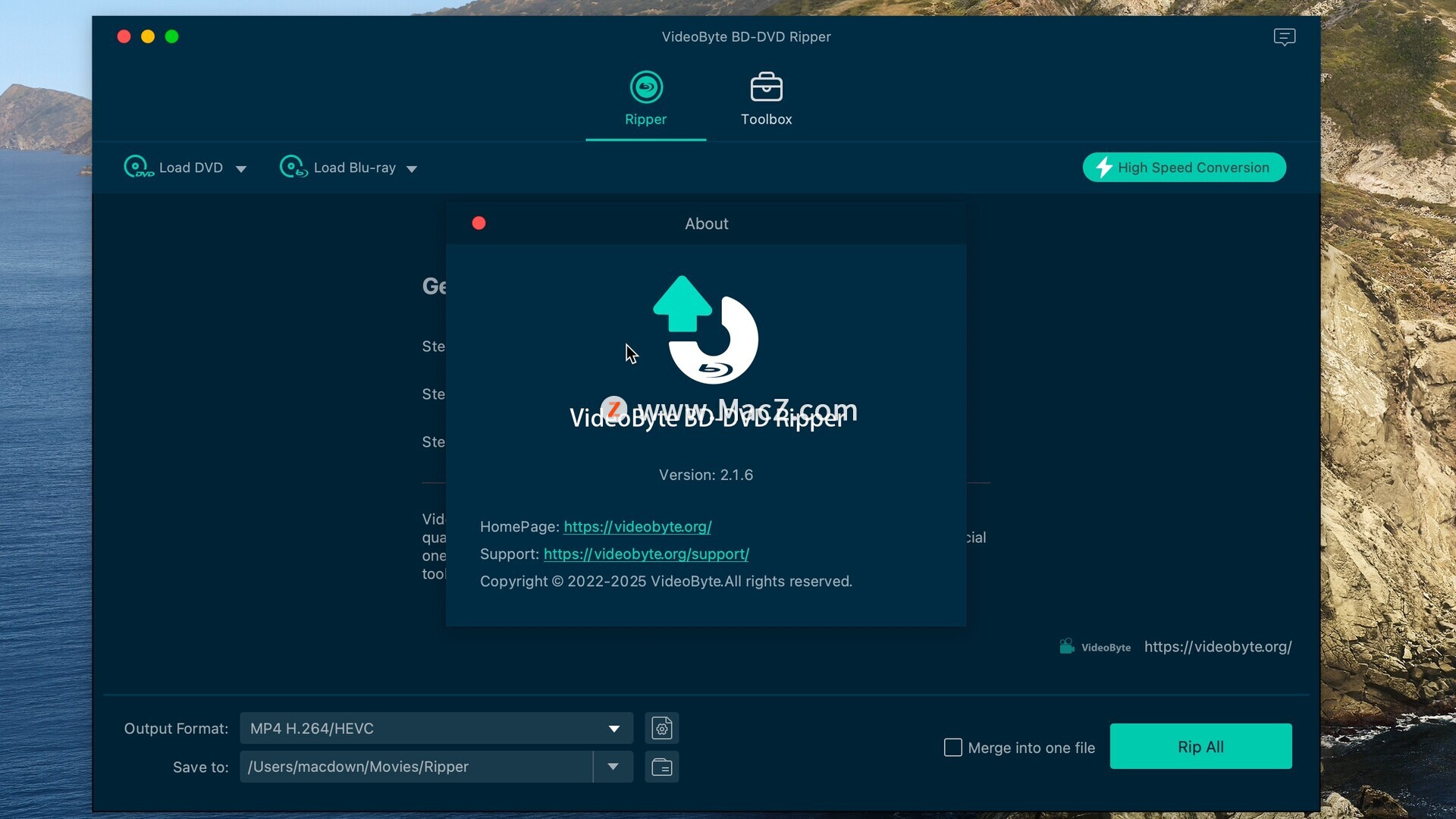Click the Ripper disc icon
This screenshot has width=1456, height=819.
point(646,87)
